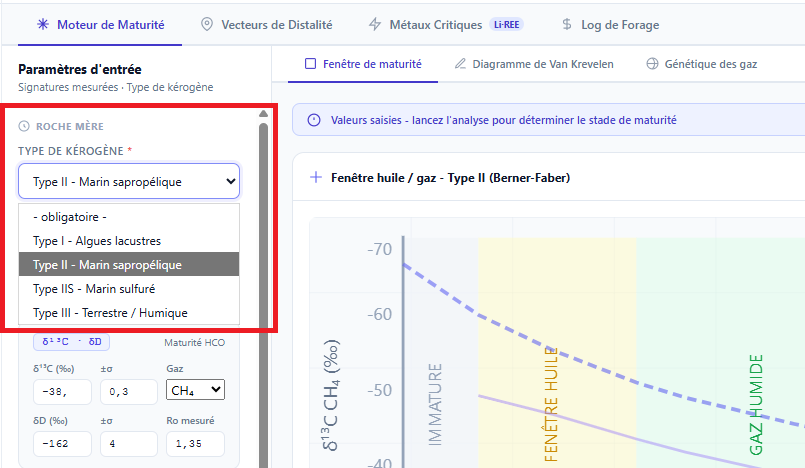
Task: Click the pencil icon beside Diagramme de Van Krevelen
Action: (x=461, y=64)
